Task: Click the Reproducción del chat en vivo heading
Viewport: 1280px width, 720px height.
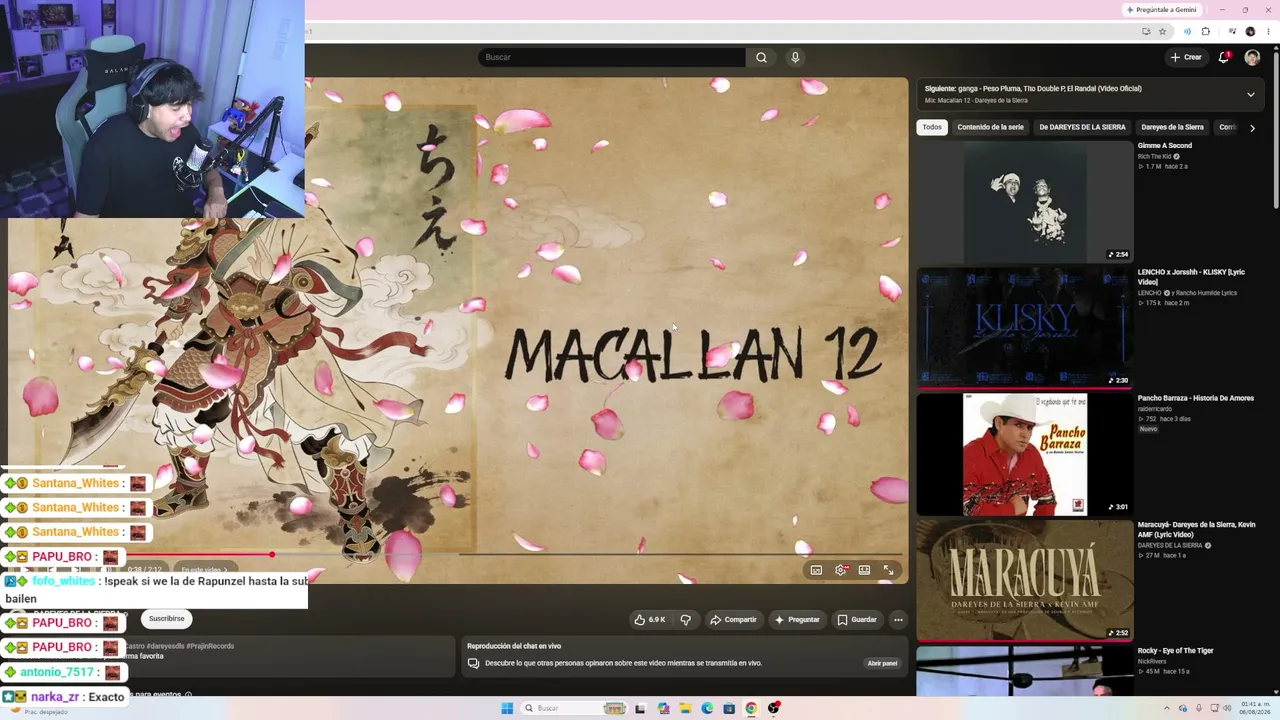Action: pos(514,646)
